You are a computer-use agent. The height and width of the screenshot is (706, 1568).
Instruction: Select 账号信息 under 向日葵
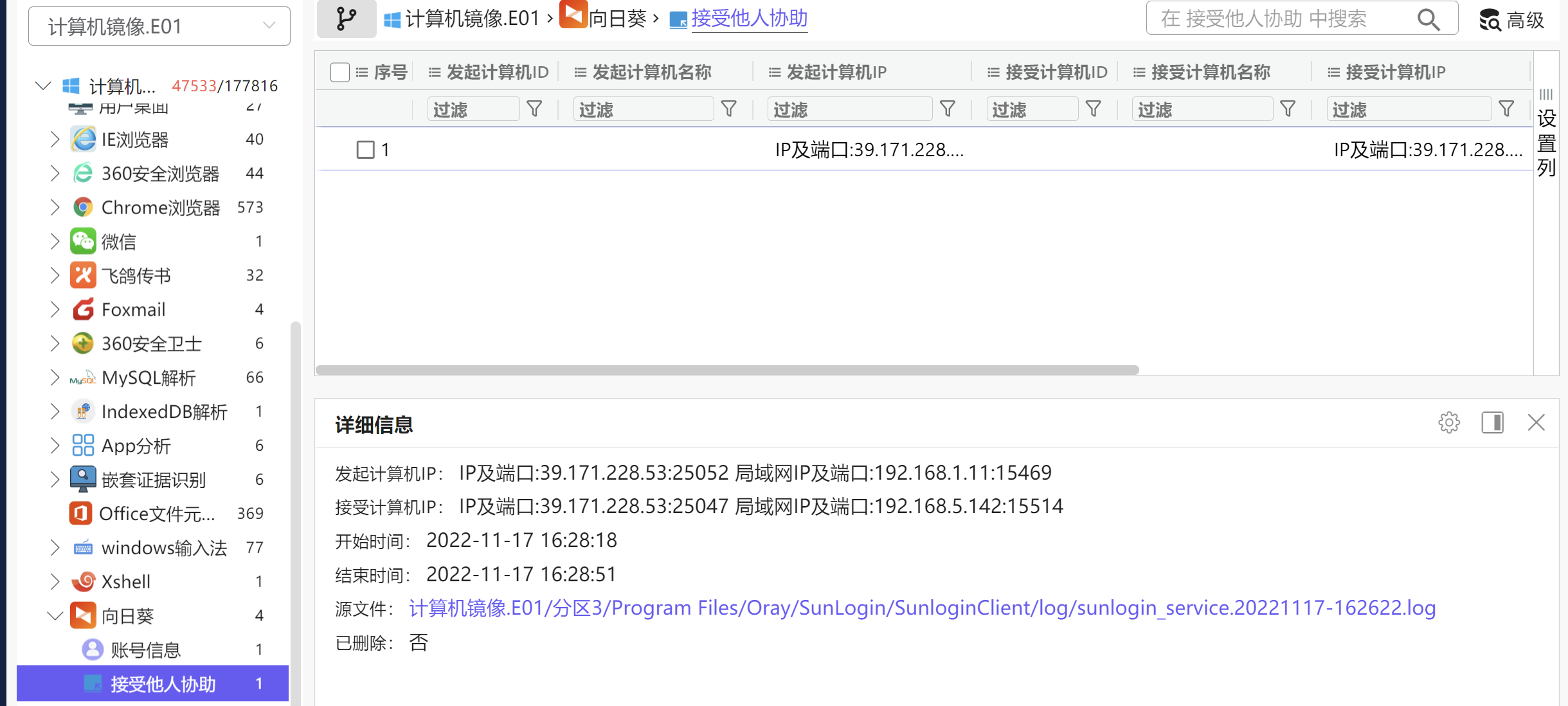click(x=145, y=650)
